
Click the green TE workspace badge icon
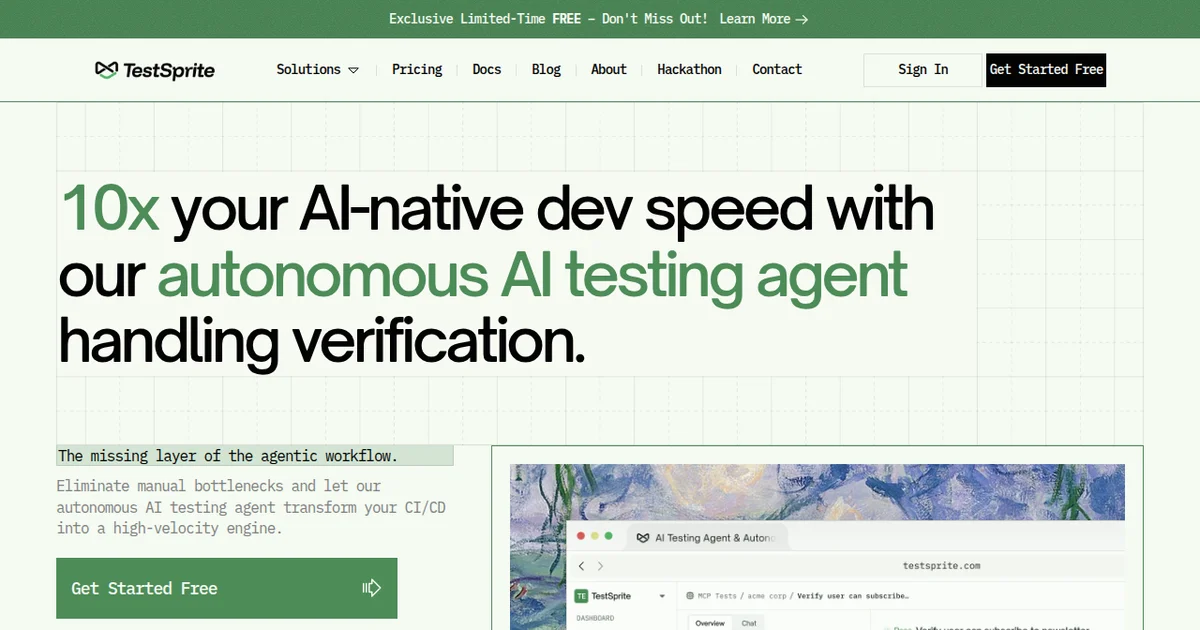581,596
